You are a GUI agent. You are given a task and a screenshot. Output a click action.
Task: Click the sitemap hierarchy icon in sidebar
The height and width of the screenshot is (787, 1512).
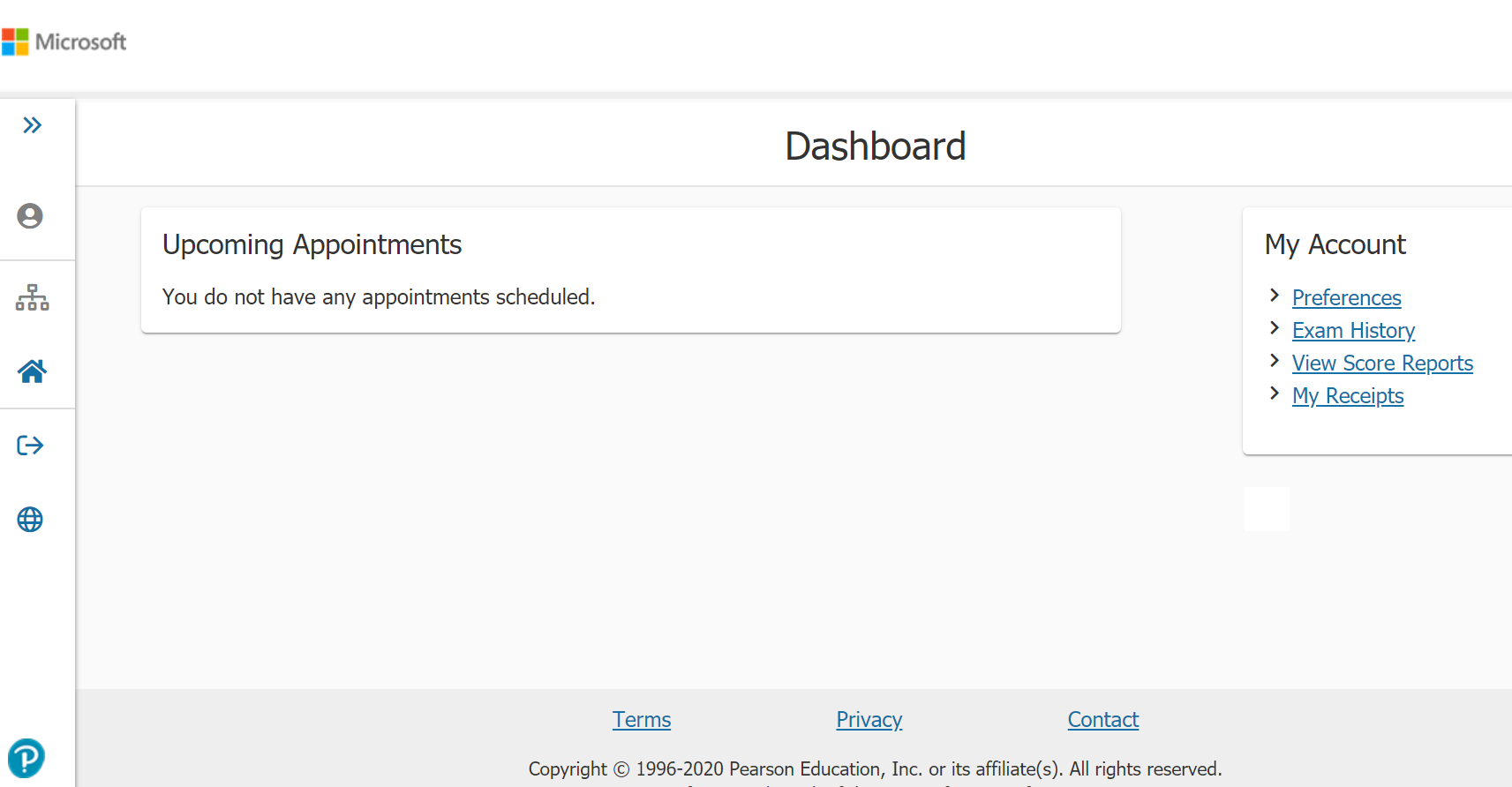coord(32,297)
